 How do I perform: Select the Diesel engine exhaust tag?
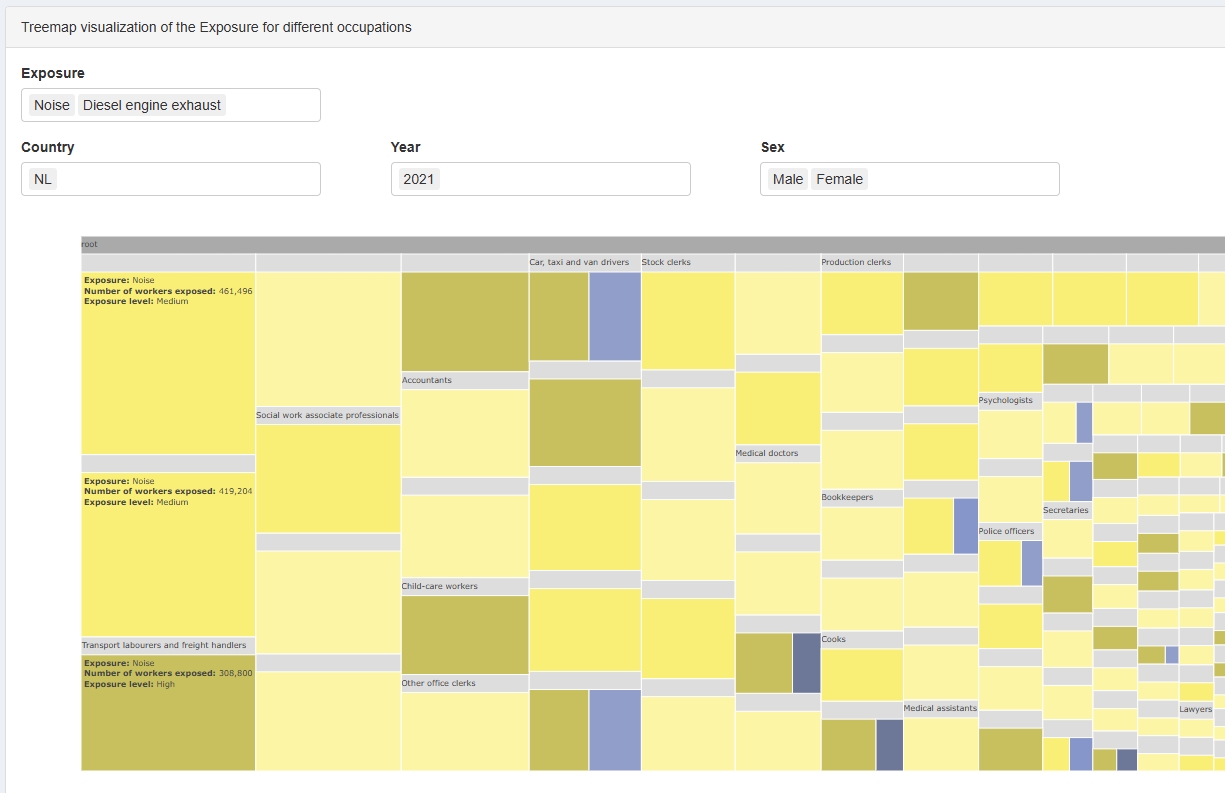[152, 105]
